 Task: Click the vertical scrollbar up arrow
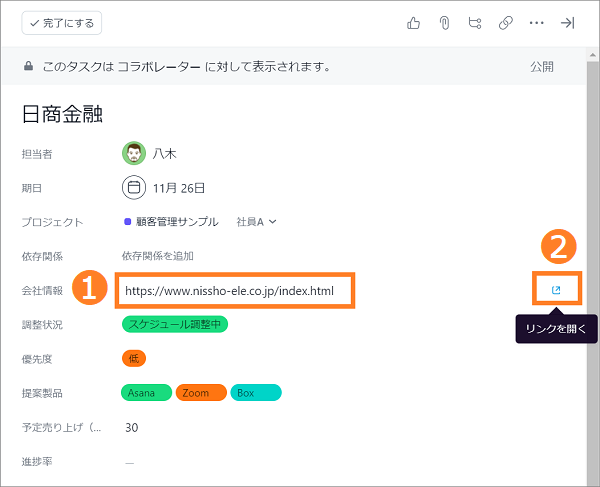pos(593,55)
